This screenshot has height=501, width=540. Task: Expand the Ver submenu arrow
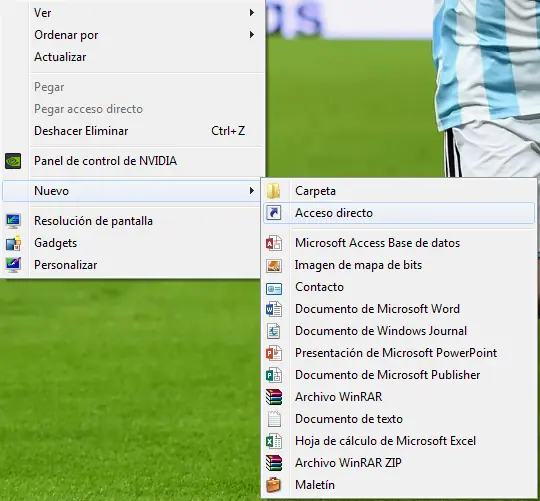click(252, 13)
